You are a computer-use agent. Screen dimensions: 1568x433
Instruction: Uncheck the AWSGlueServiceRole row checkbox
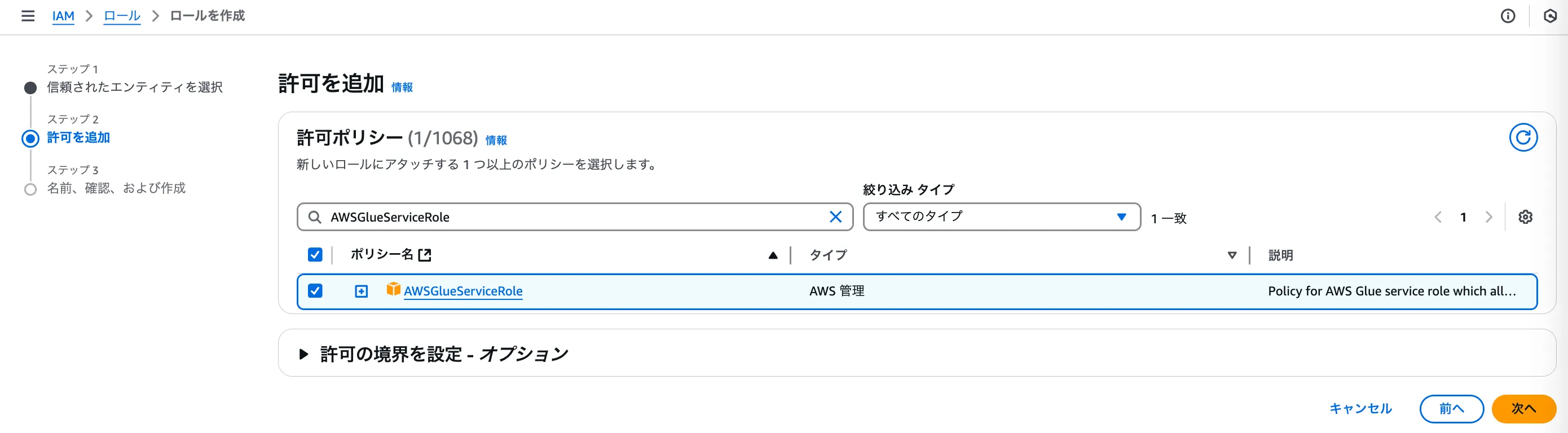click(315, 291)
